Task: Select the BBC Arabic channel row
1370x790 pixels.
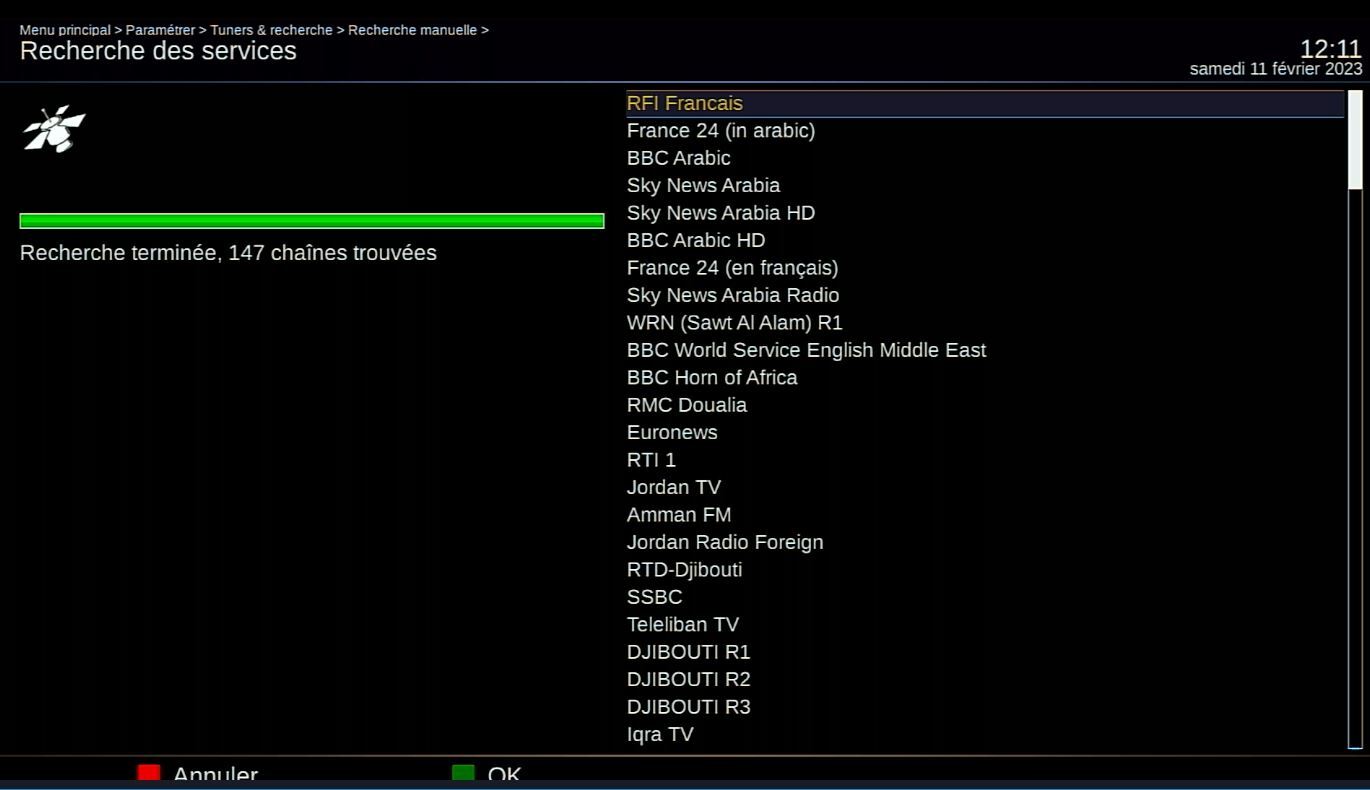Action: coord(985,158)
